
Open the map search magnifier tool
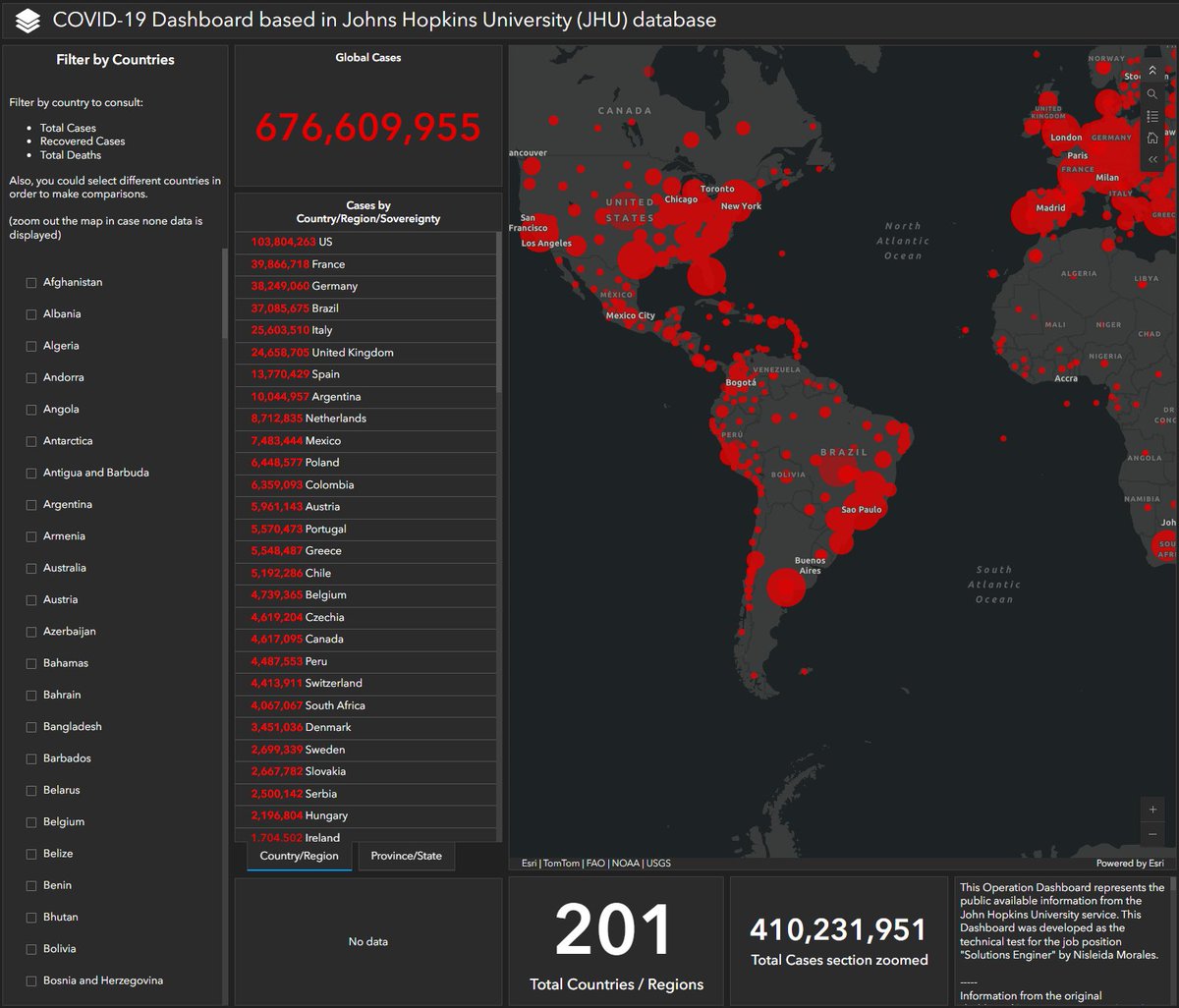pos(1152,93)
